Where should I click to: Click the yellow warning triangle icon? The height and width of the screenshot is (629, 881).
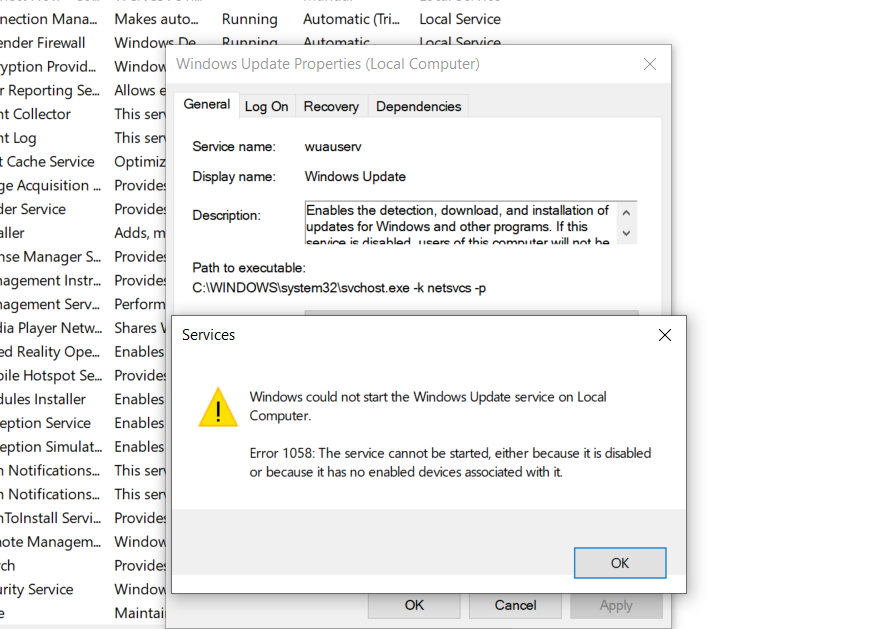click(x=218, y=407)
